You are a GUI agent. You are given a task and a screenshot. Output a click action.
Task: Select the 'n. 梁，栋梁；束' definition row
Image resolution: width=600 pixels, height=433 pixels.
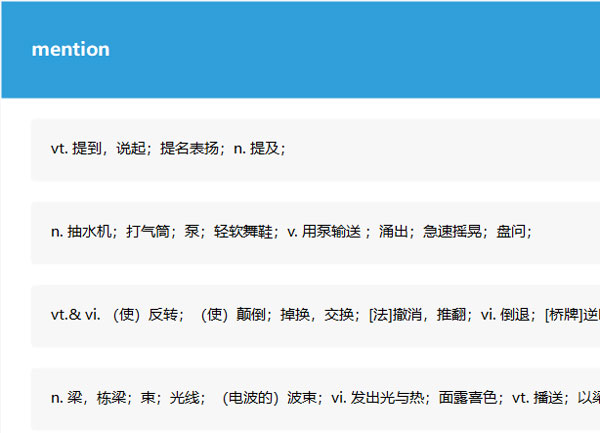[x=315, y=399]
